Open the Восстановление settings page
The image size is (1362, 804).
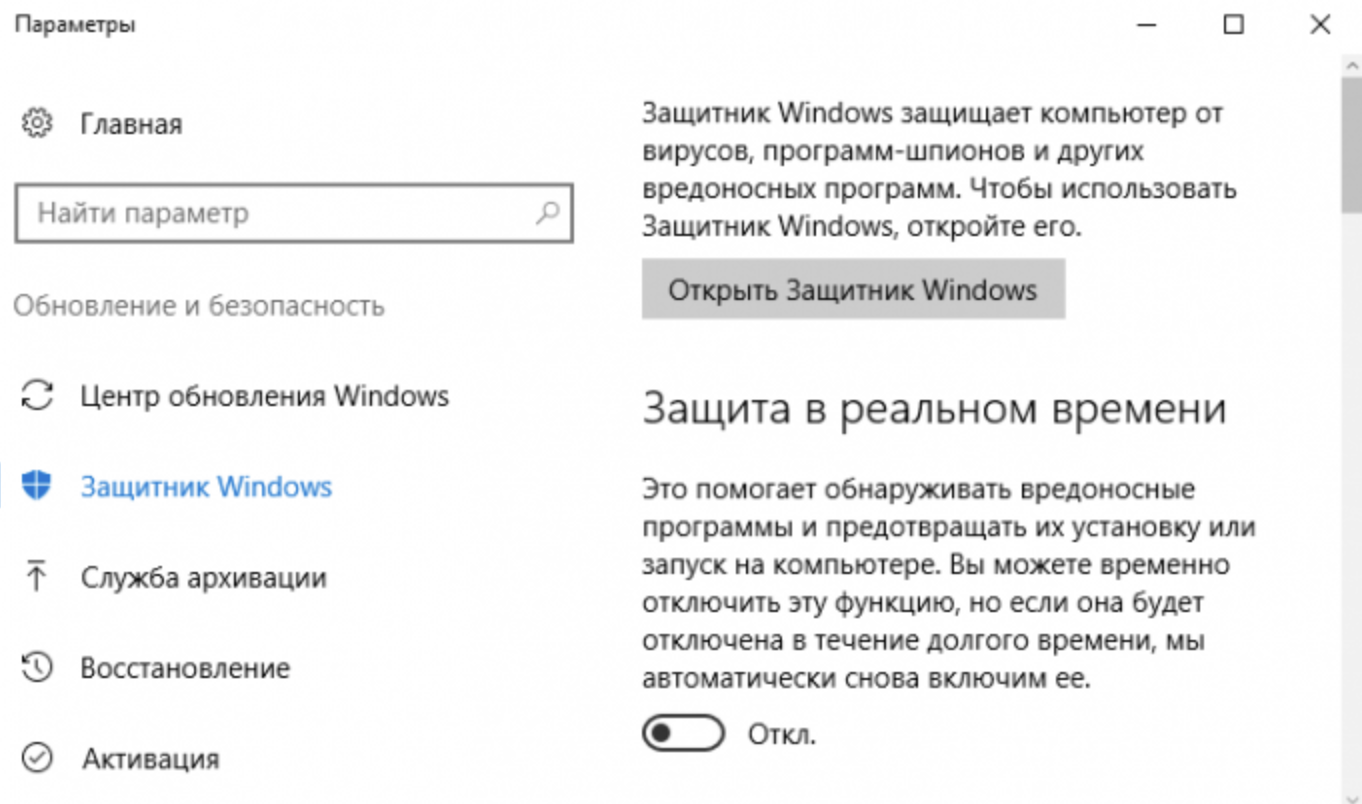pyautogui.click(x=185, y=667)
